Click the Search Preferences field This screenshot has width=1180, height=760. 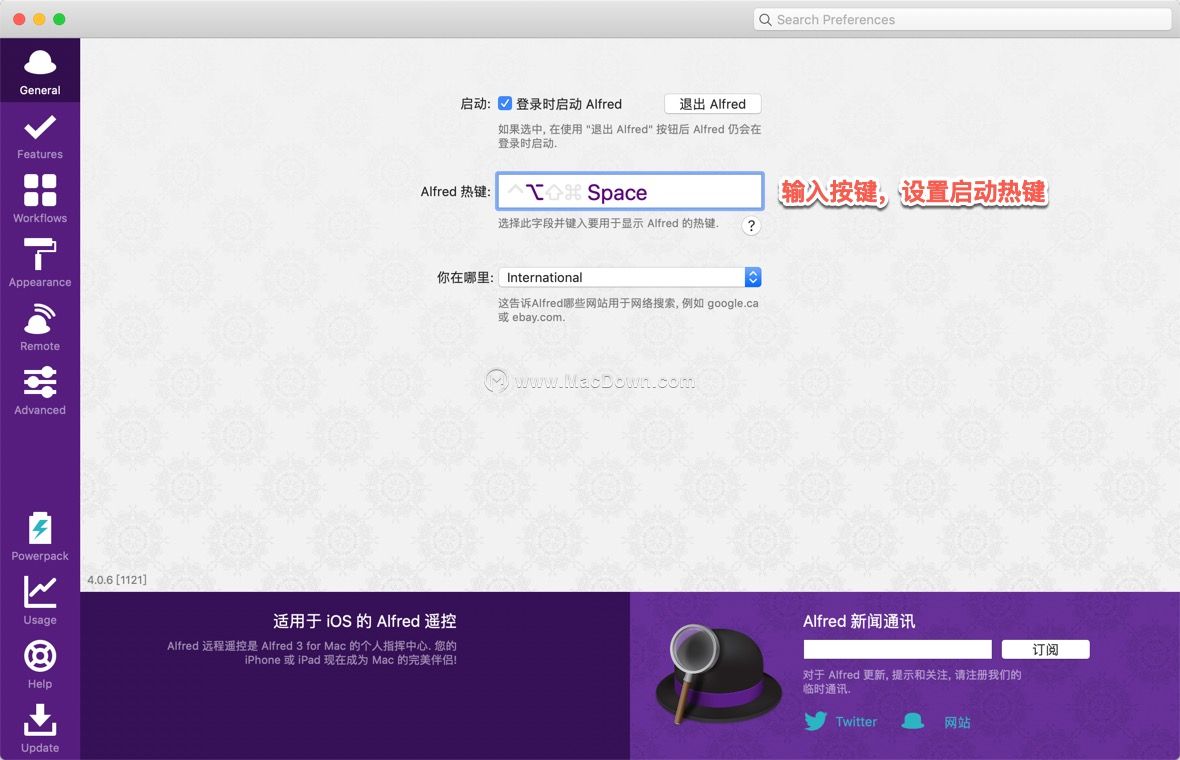click(963, 20)
